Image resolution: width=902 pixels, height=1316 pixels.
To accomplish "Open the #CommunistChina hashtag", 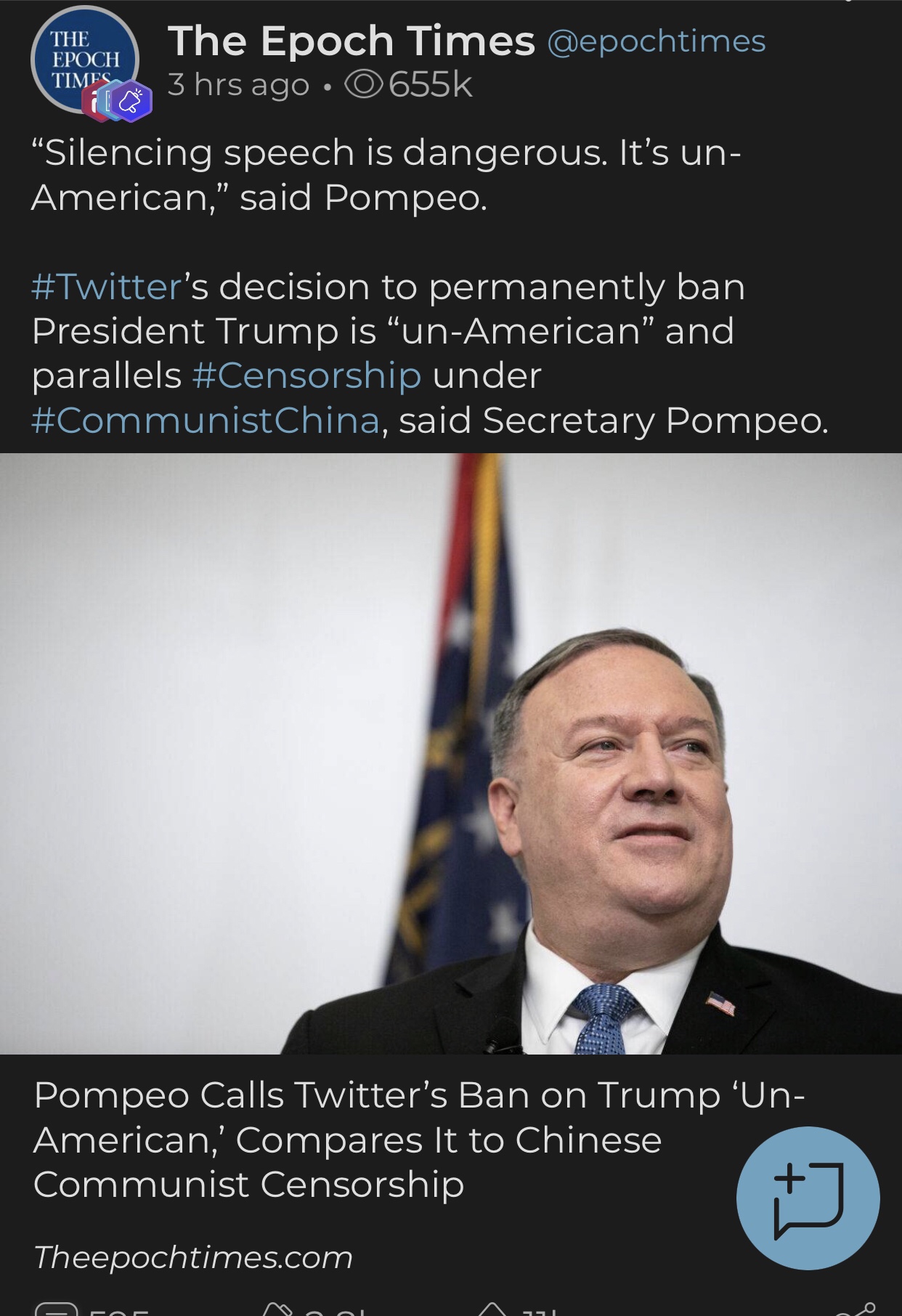I will pyautogui.click(x=206, y=421).
